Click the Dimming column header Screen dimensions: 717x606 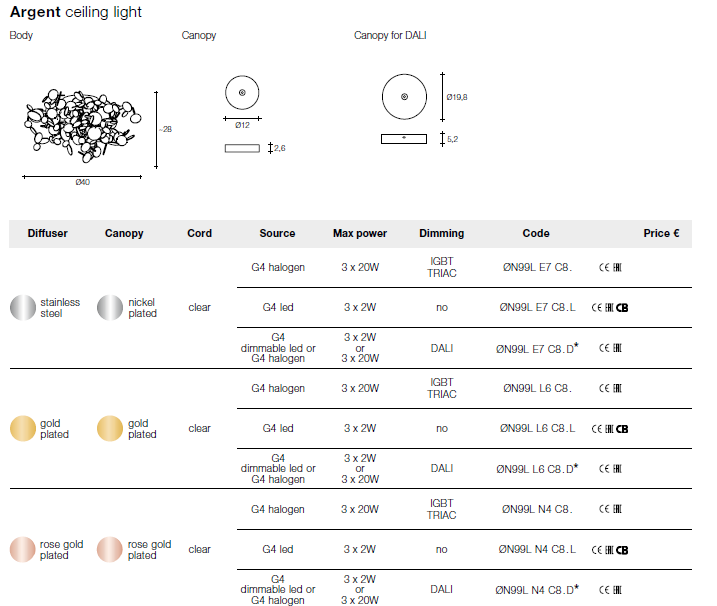442,233
